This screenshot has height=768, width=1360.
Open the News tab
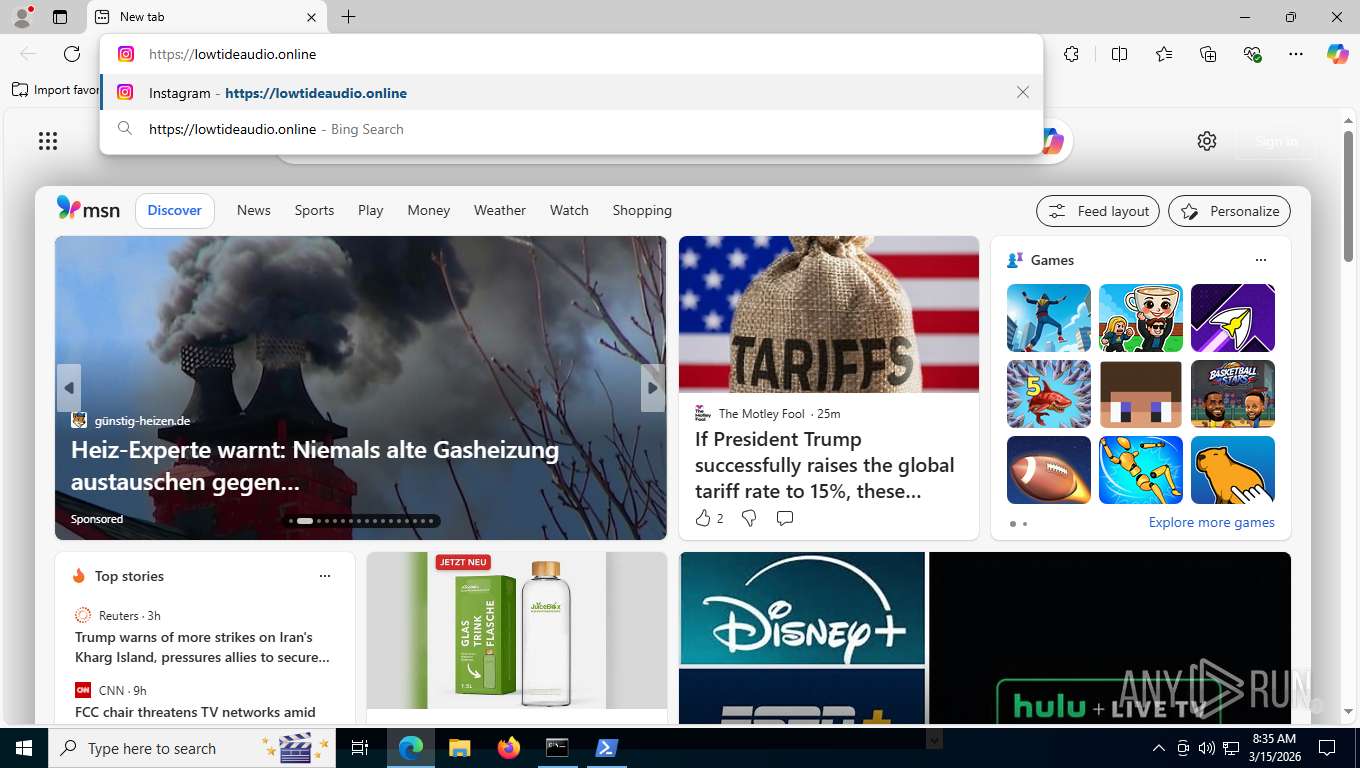[254, 210]
